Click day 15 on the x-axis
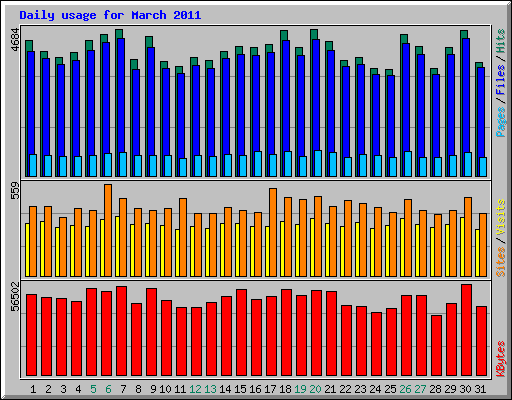Viewport: 512px width, 400px height. [x=240, y=389]
